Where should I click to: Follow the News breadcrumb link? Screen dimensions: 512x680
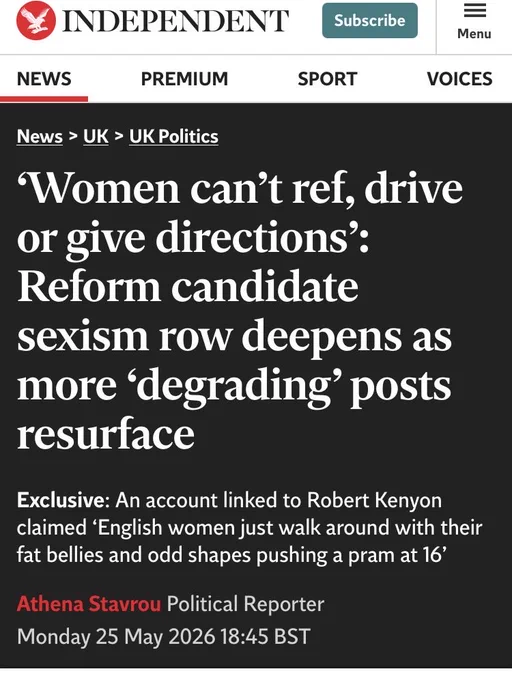[x=39, y=137]
